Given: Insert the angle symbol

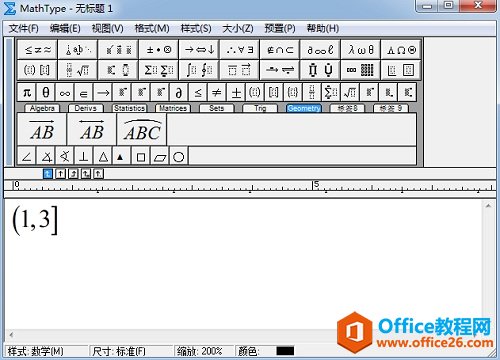Looking at the screenshot, I should (x=27, y=156).
